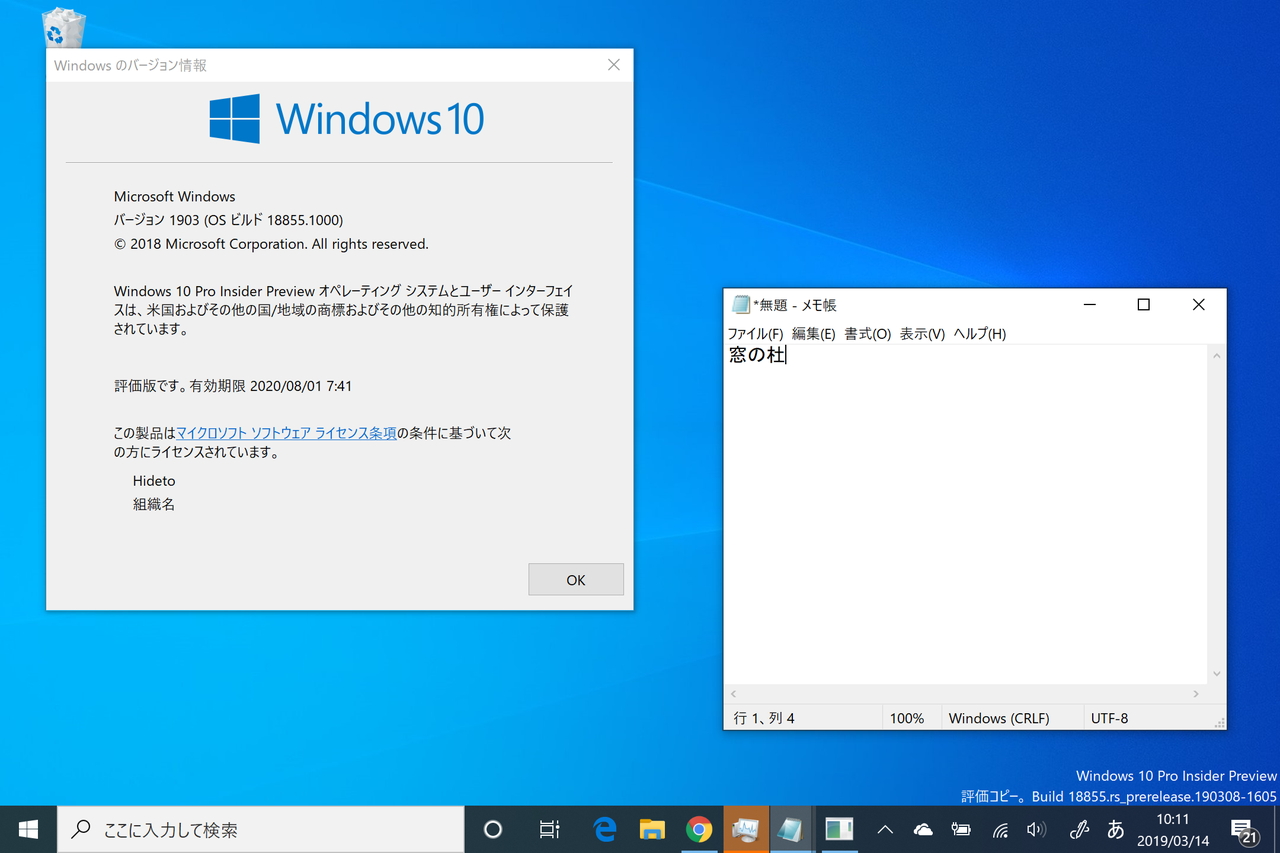Open Windows Ink Workspace from the tray
This screenshot has height=853, width=1280.
(1078, 829)
